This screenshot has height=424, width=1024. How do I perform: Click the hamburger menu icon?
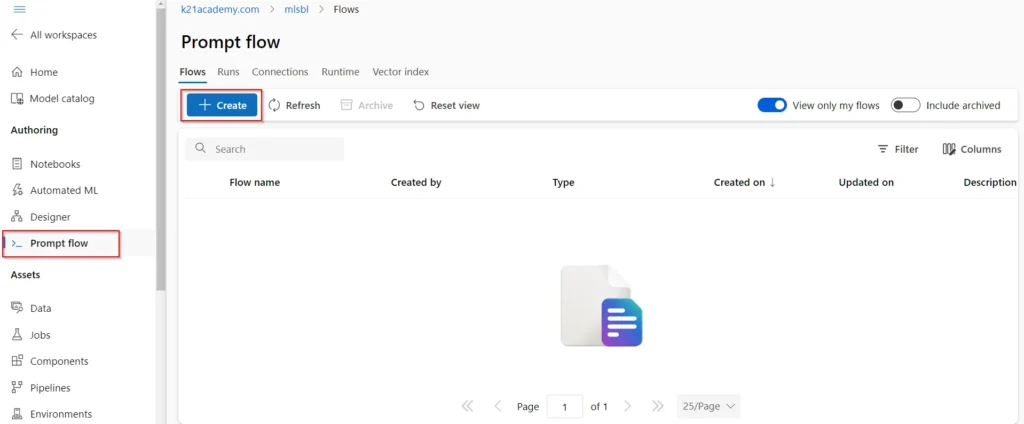pyautogui.click(x=18, y=9)
